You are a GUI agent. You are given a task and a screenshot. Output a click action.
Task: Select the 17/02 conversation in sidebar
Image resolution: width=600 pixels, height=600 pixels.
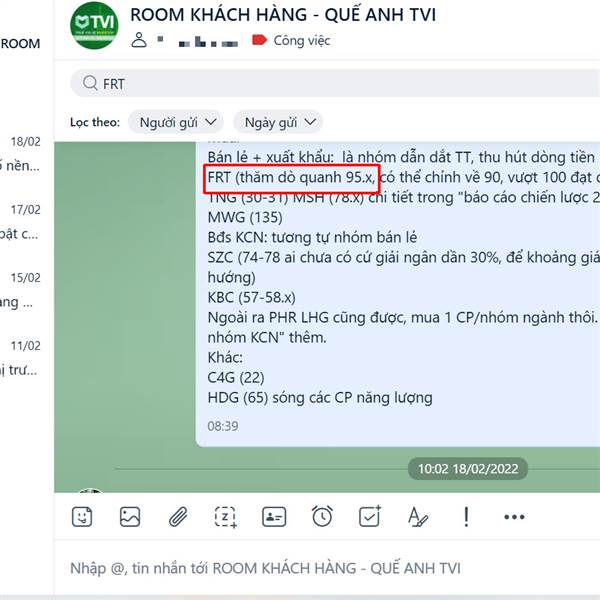[21, 222]
